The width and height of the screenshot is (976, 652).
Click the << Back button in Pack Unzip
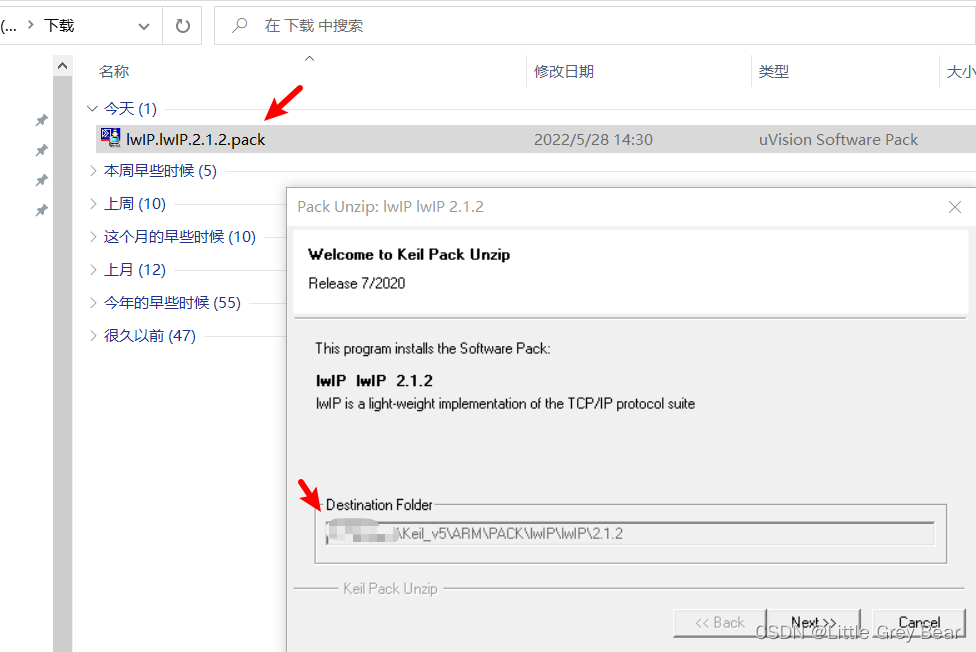point(720,623)
